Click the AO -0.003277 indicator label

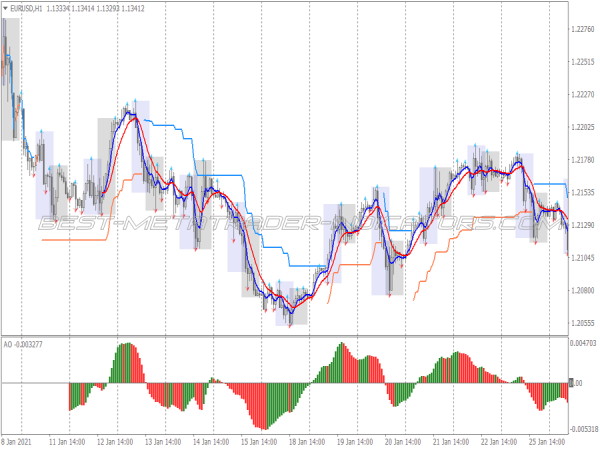pos(23,344)
